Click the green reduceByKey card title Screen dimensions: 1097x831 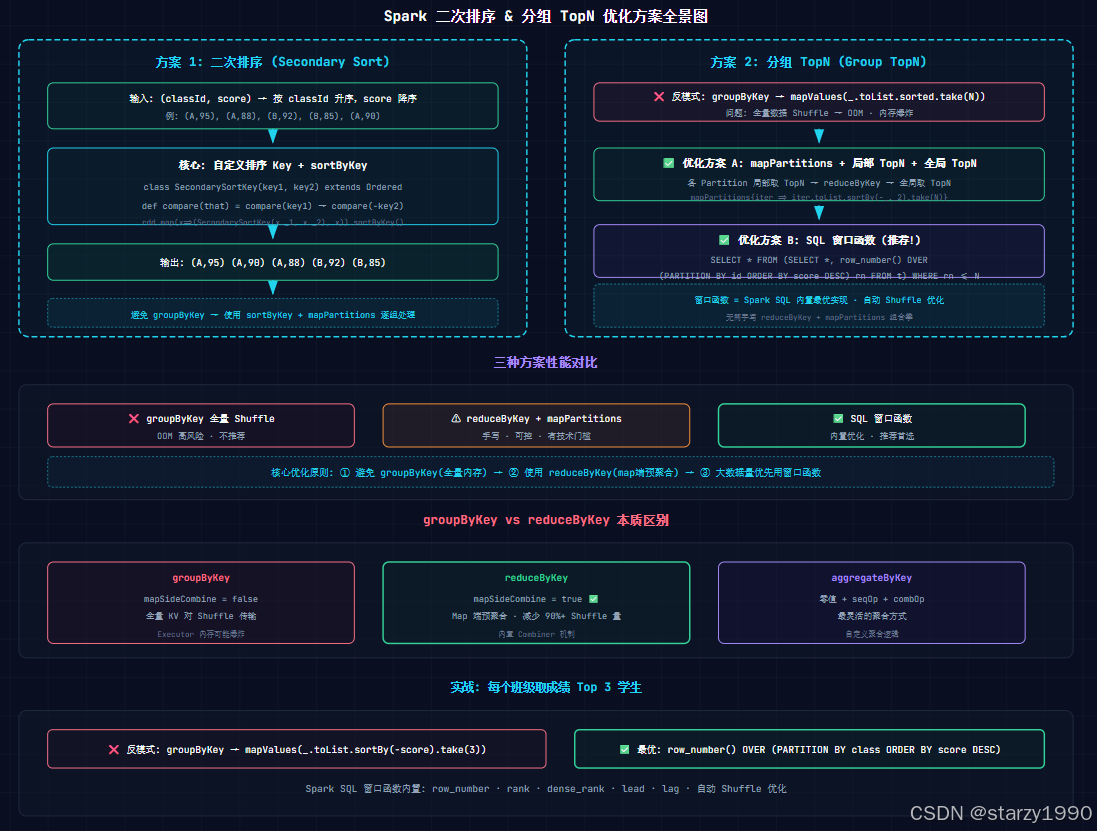coord(536,578)
